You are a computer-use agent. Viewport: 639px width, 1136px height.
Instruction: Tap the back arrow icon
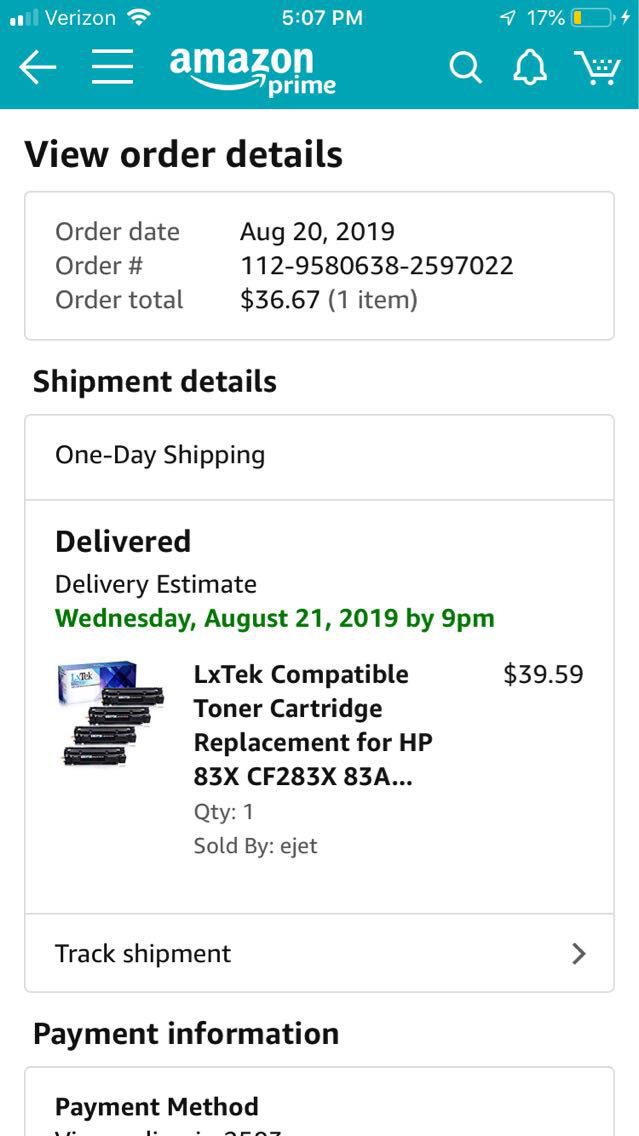tap(38, 68)
